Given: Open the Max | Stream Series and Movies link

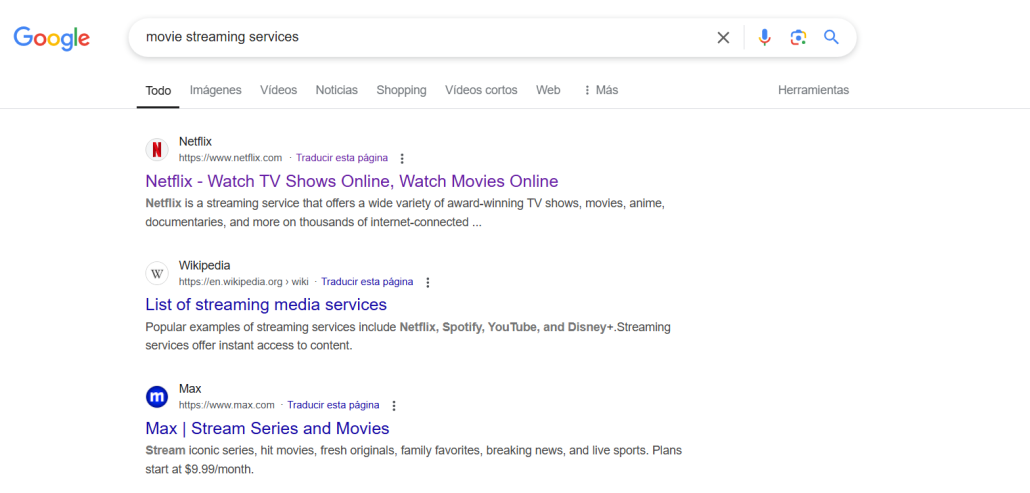Looking at the screenshot, I should (267, 429).
